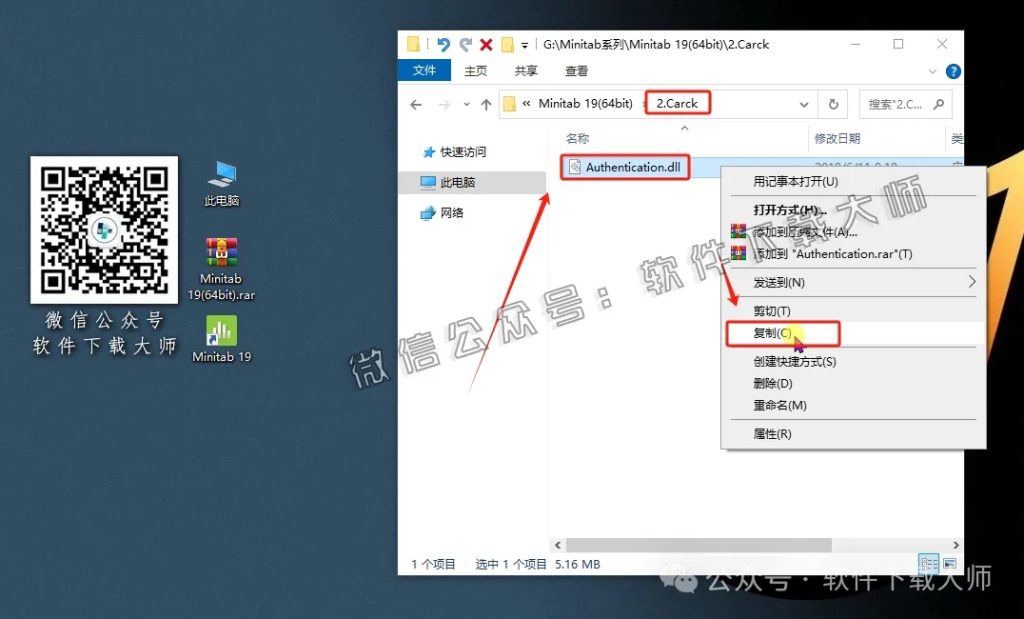Click the refresh icon next to the address bar
The image size is (1024, 619).
coord(834,103)
